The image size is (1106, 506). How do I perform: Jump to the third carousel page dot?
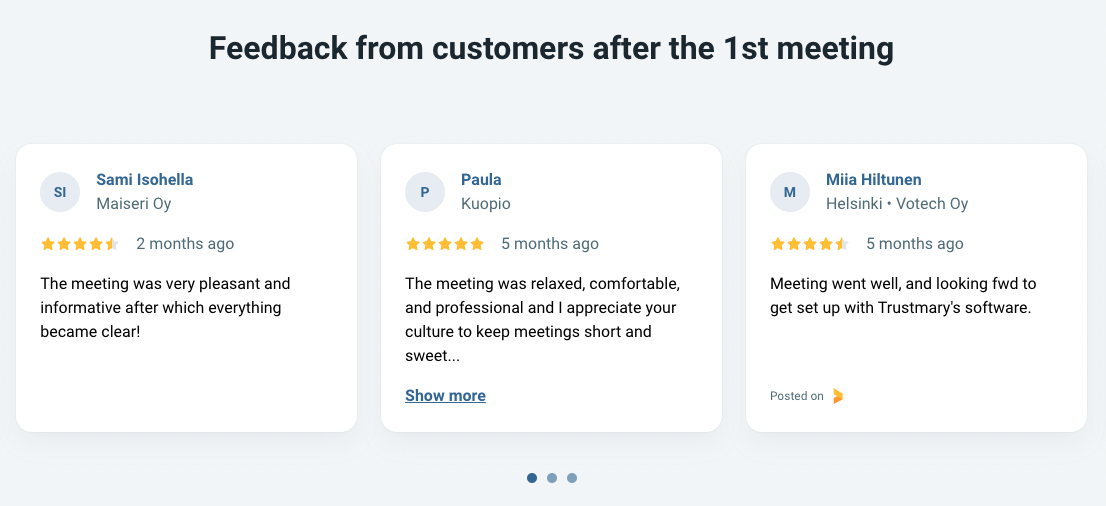572,478
